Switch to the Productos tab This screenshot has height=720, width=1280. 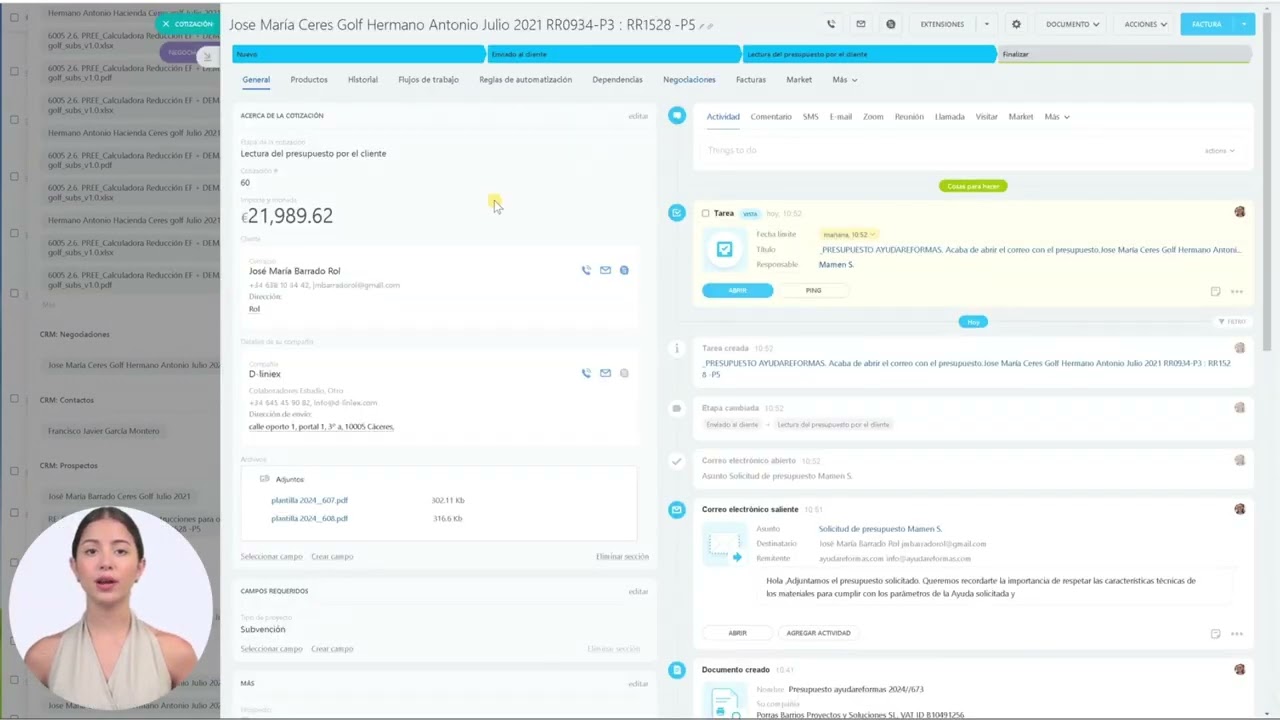(x=309, y=80)
